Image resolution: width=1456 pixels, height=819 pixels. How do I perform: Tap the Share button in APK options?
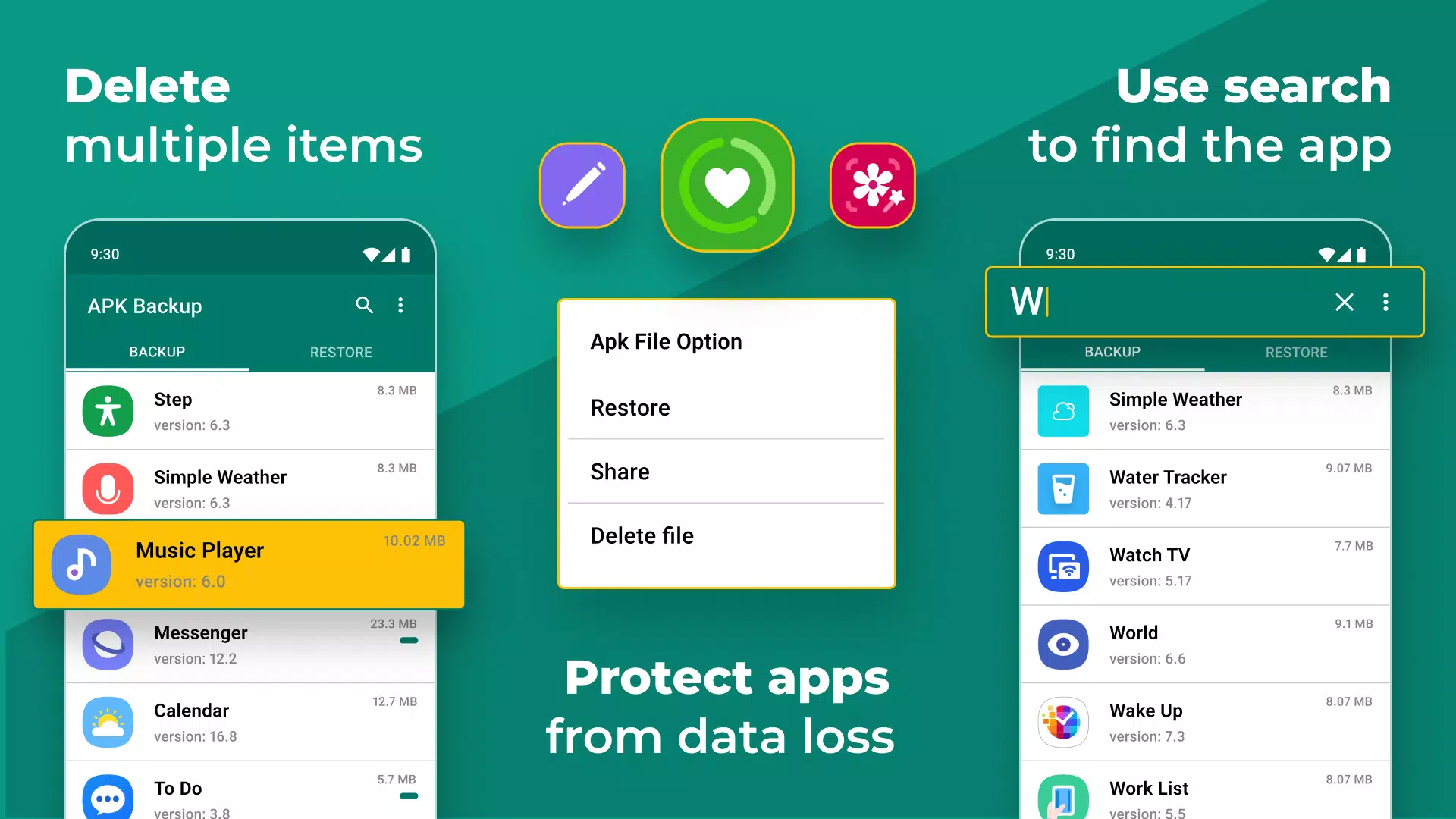point(619,471)
